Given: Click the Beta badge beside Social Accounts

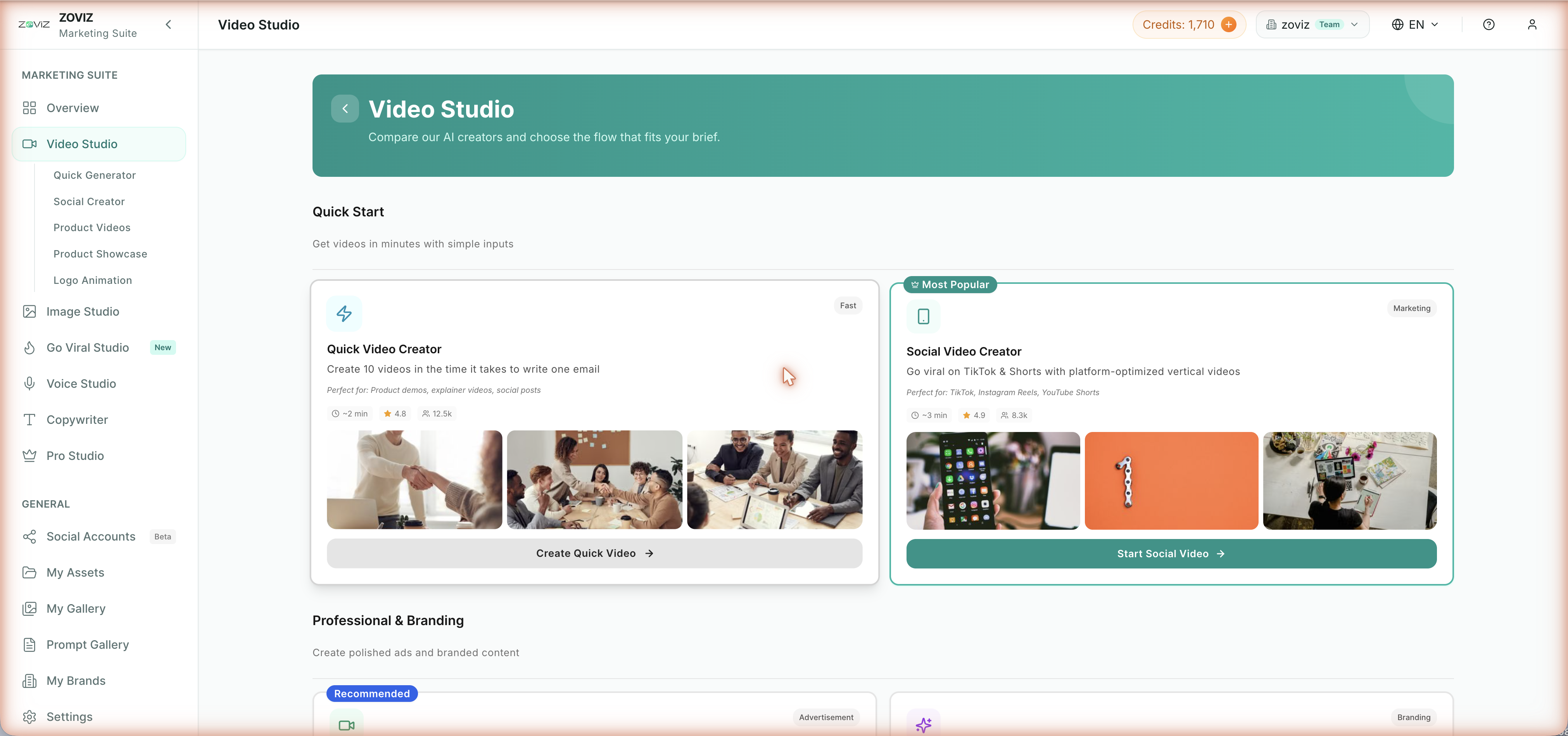Looking at the screenshot, I should pos(162,536).
